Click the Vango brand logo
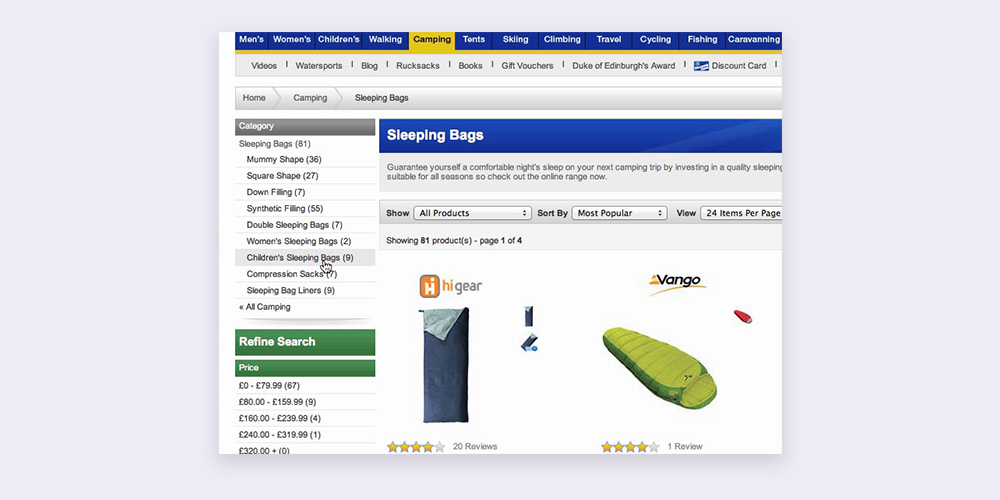The width and height of the screenshot is (1000, 500). [677, 284]
